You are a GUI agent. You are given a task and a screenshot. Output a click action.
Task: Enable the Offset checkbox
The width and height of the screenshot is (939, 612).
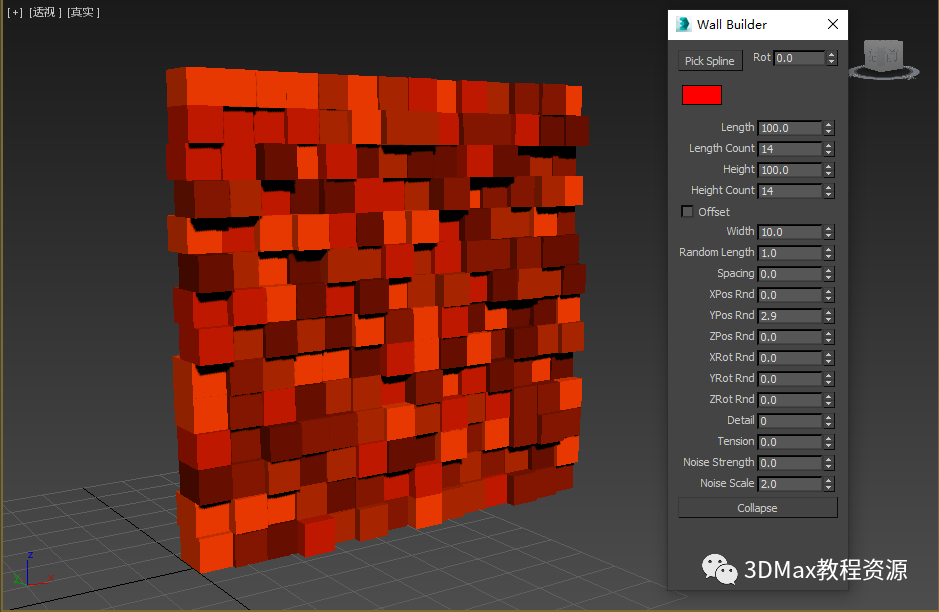coord(687,211)
